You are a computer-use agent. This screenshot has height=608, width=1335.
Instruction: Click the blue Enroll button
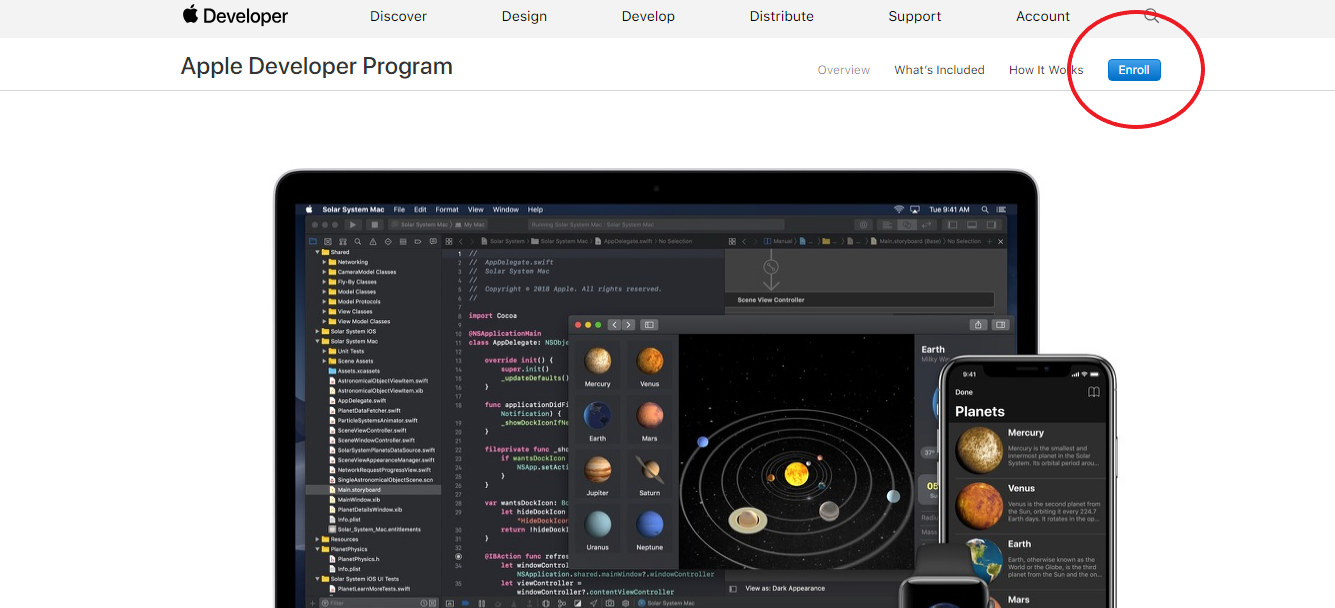coord(1134,70)
